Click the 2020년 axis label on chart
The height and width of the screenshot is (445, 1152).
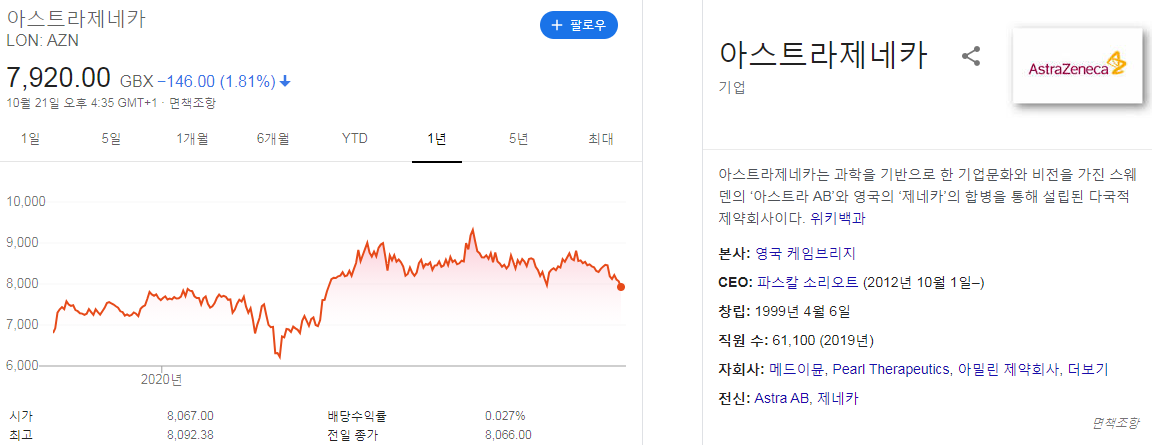point(162,380)
